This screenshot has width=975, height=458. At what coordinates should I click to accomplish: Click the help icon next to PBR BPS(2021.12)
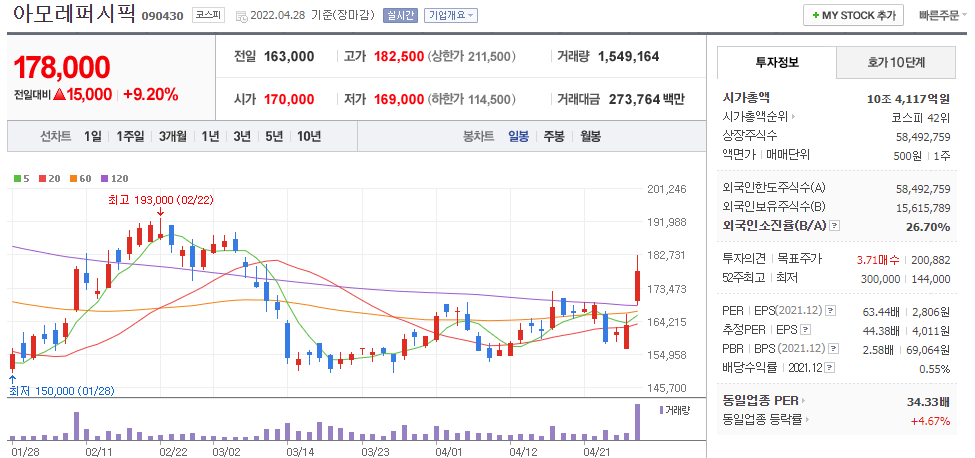coord(834,349)
